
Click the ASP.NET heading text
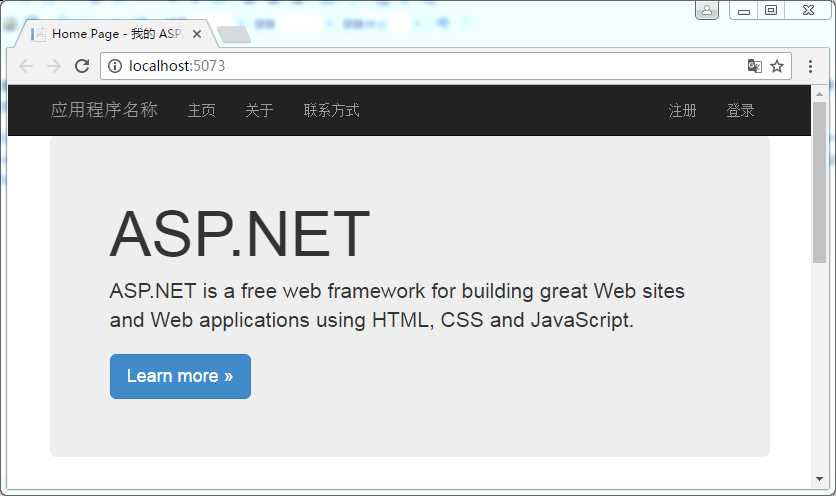coord(239,234)
